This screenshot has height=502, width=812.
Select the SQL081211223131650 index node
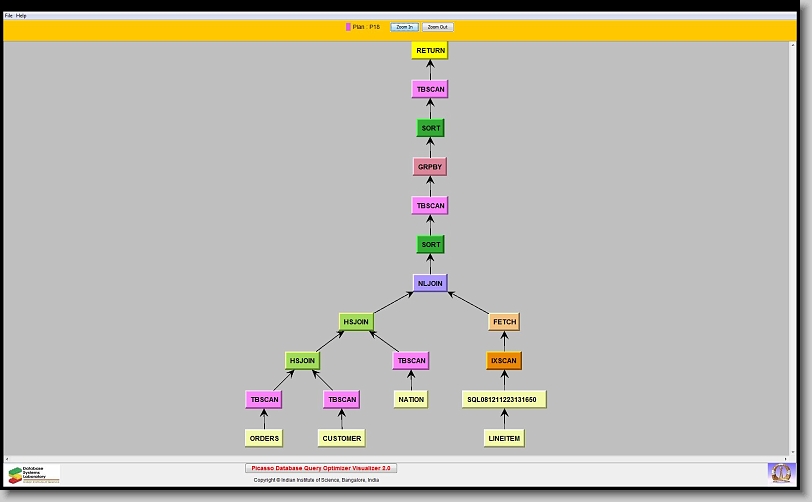tap(504, 399)
